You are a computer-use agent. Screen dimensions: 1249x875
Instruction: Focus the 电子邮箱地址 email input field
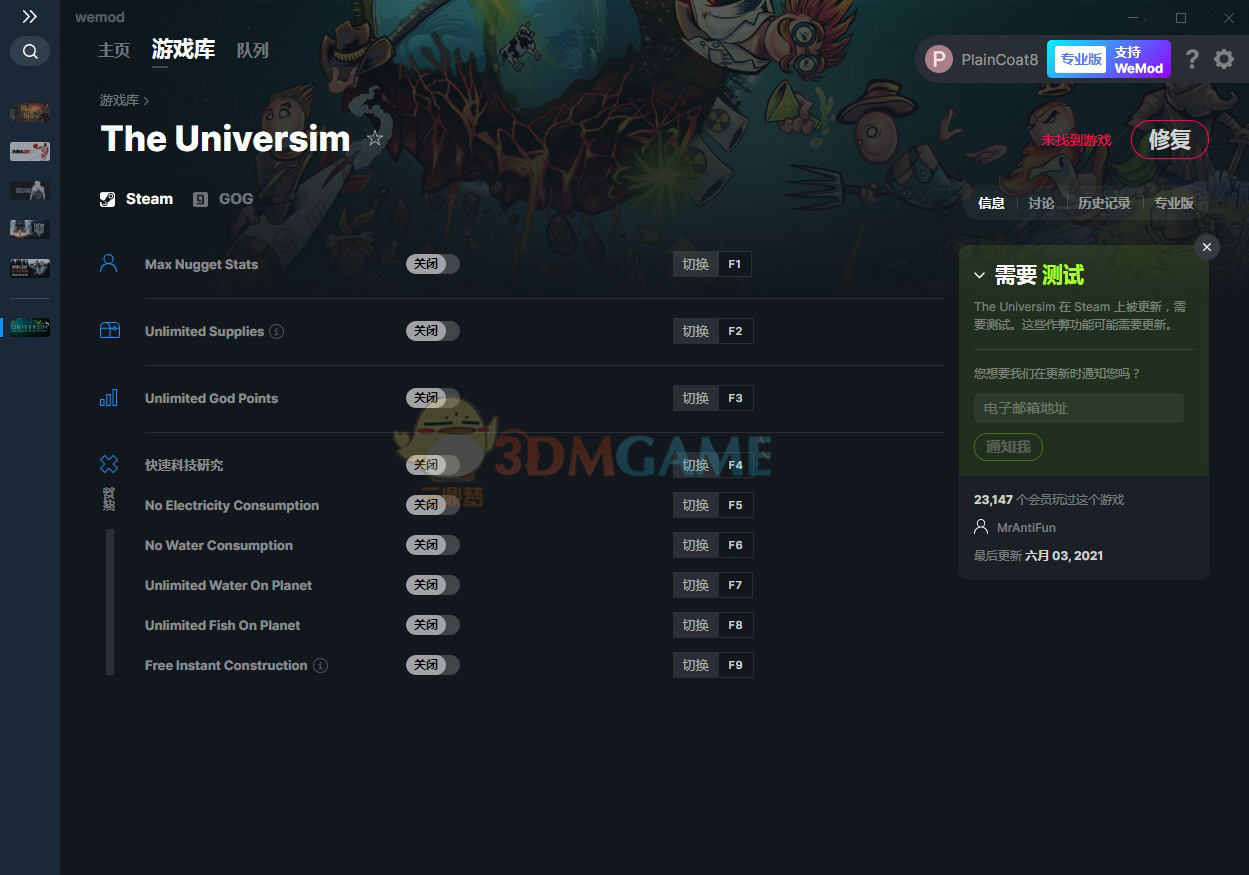tap(1079, 408)
